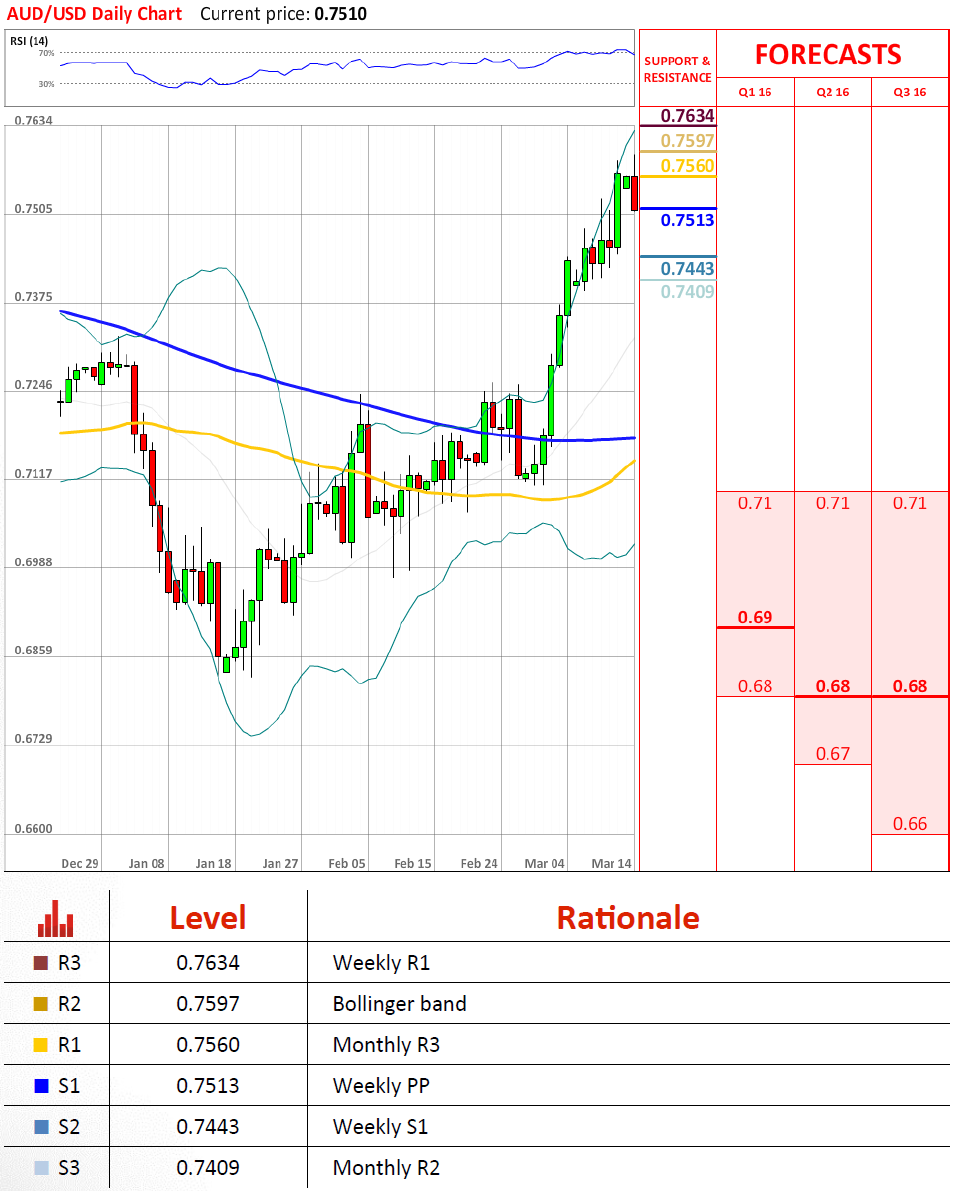Click the Monthly R2 rationale cell
The height and width of the screenshot is (1191, 956).
pos(387,1167)
